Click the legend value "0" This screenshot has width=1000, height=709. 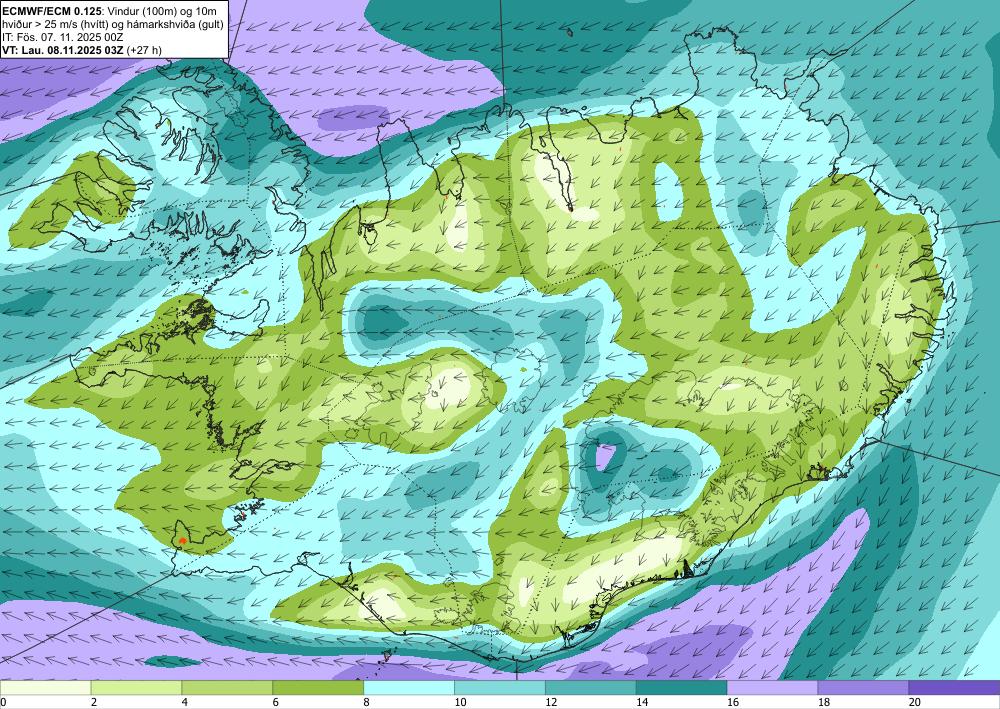click(3, 702)
